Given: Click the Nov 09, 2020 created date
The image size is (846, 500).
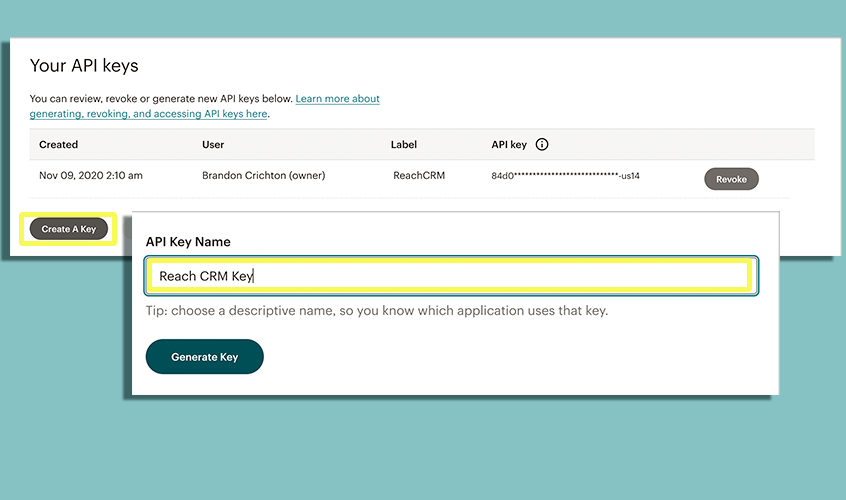Looking at the screenshot, I should tap(90, 176).
